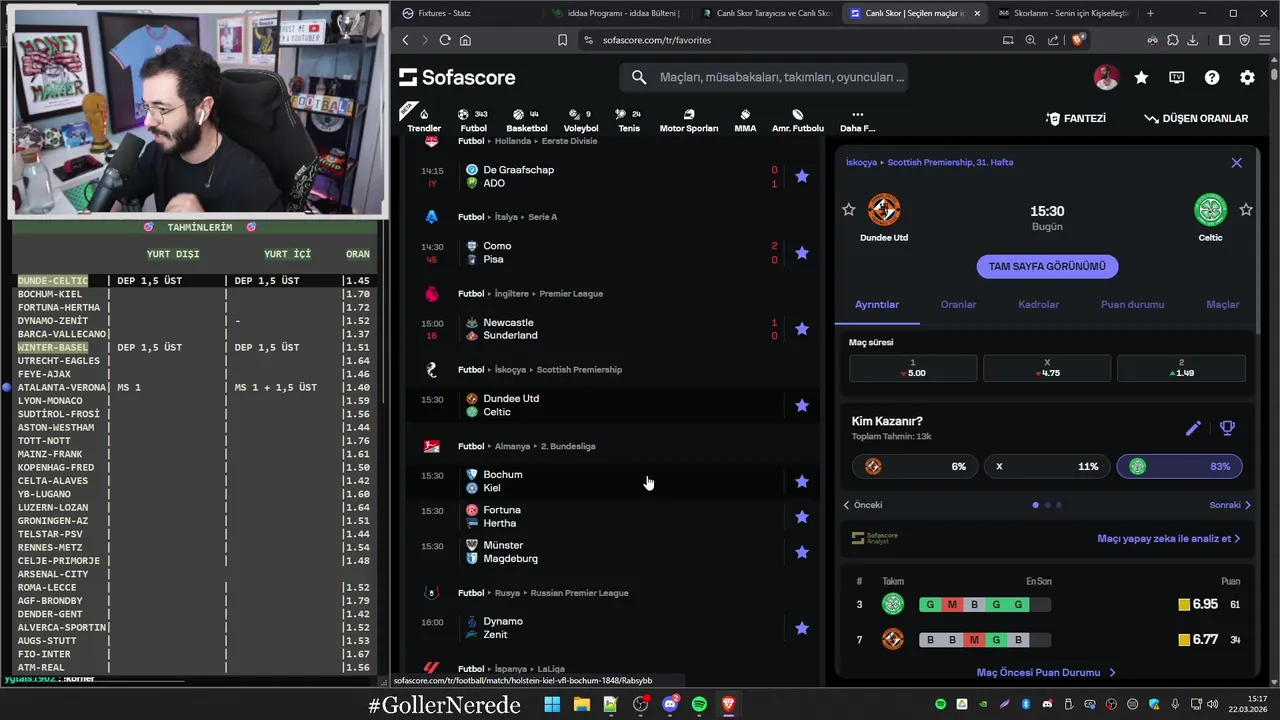Click TAM SAYFA GÖRÜNÜMÜ button
This screenshot has width=1280, height=720.
tap(1047, 266)
